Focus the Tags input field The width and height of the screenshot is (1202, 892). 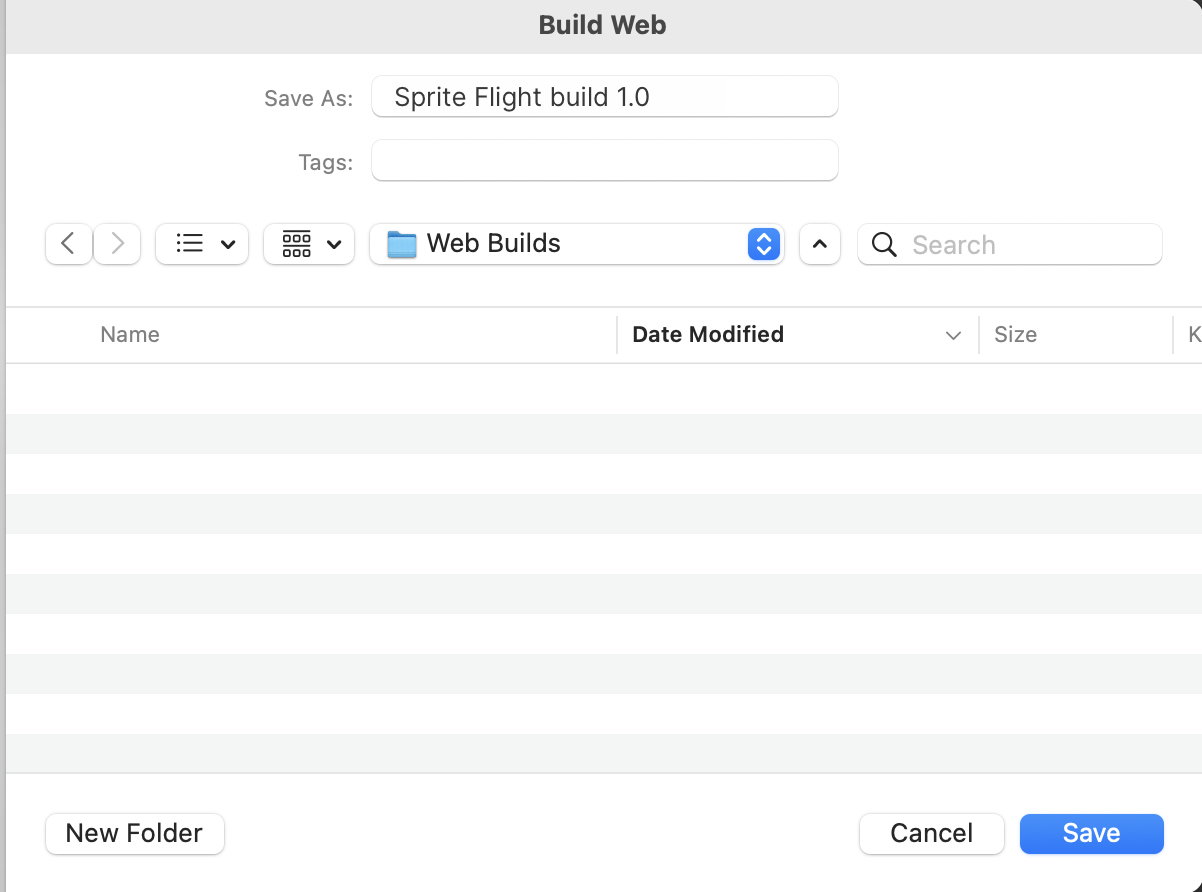pyautogui.click(x=604, y=161)
